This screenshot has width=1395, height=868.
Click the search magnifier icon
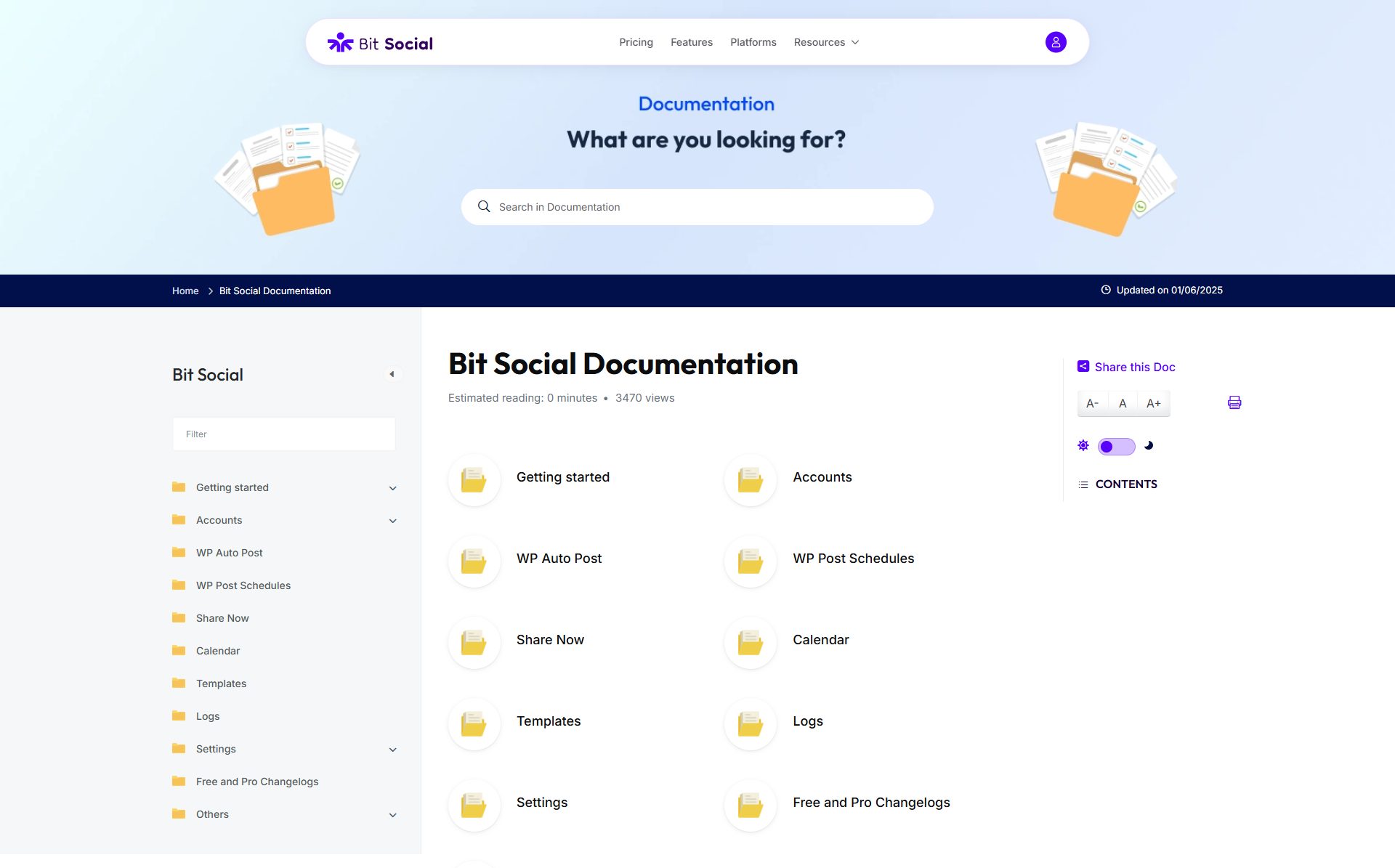point(484,206)
